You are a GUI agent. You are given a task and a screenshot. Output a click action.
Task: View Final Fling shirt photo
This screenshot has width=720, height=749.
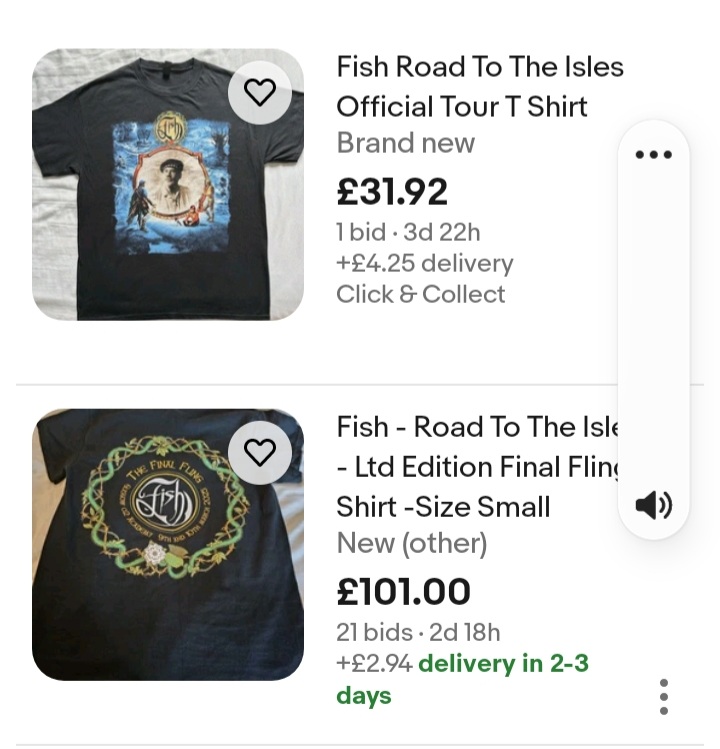pos(168,545)
